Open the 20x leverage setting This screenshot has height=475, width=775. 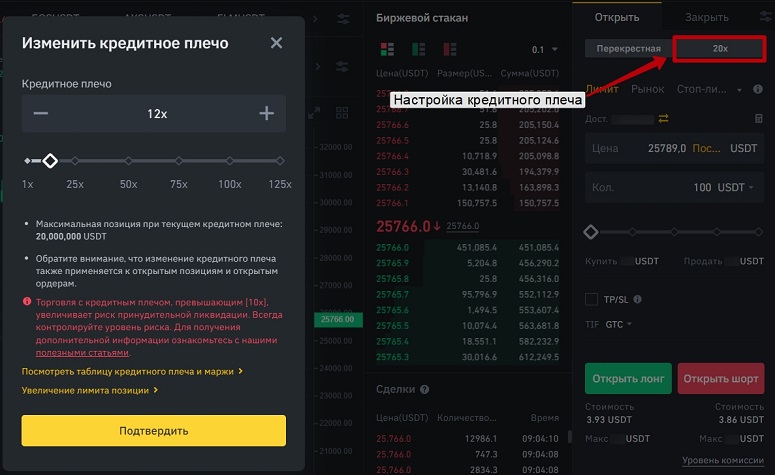(x=720, y=48)
